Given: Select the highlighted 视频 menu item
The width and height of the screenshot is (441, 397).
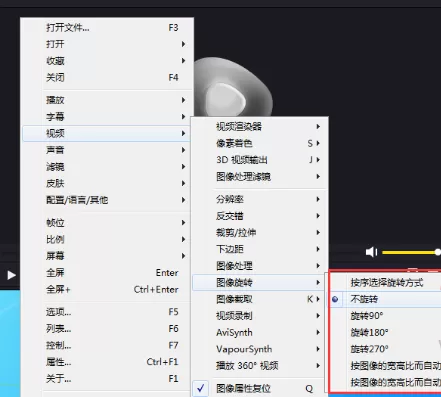Looking at the screenshot, I should coord(107,133).
